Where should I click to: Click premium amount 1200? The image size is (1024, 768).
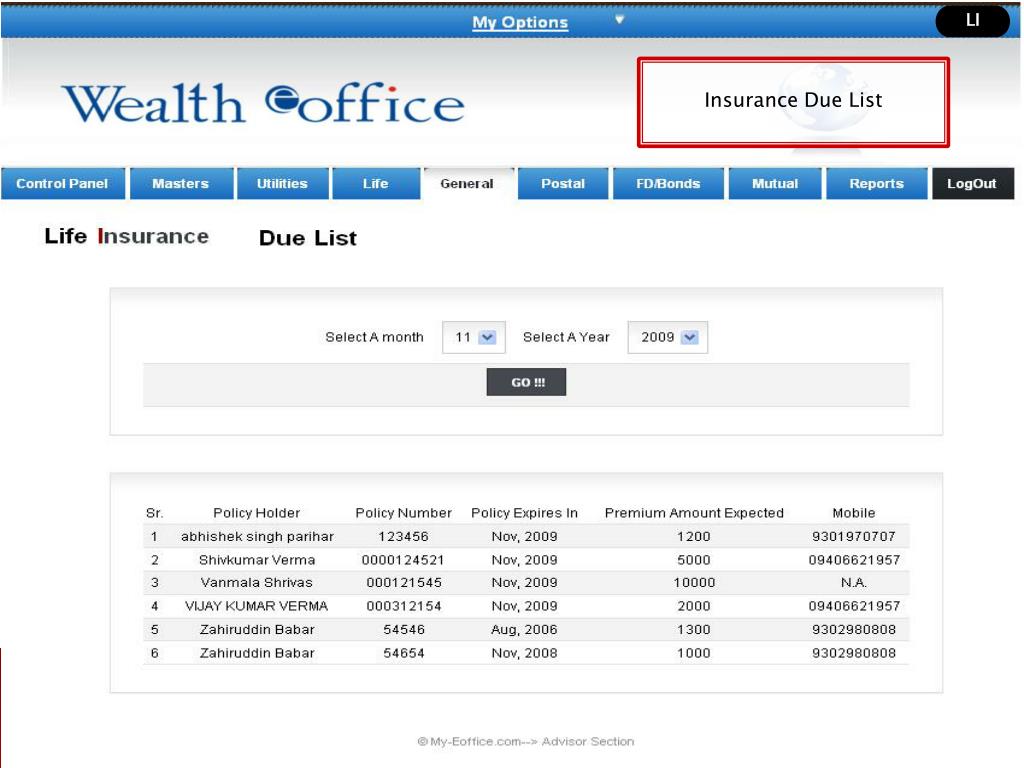694,536
